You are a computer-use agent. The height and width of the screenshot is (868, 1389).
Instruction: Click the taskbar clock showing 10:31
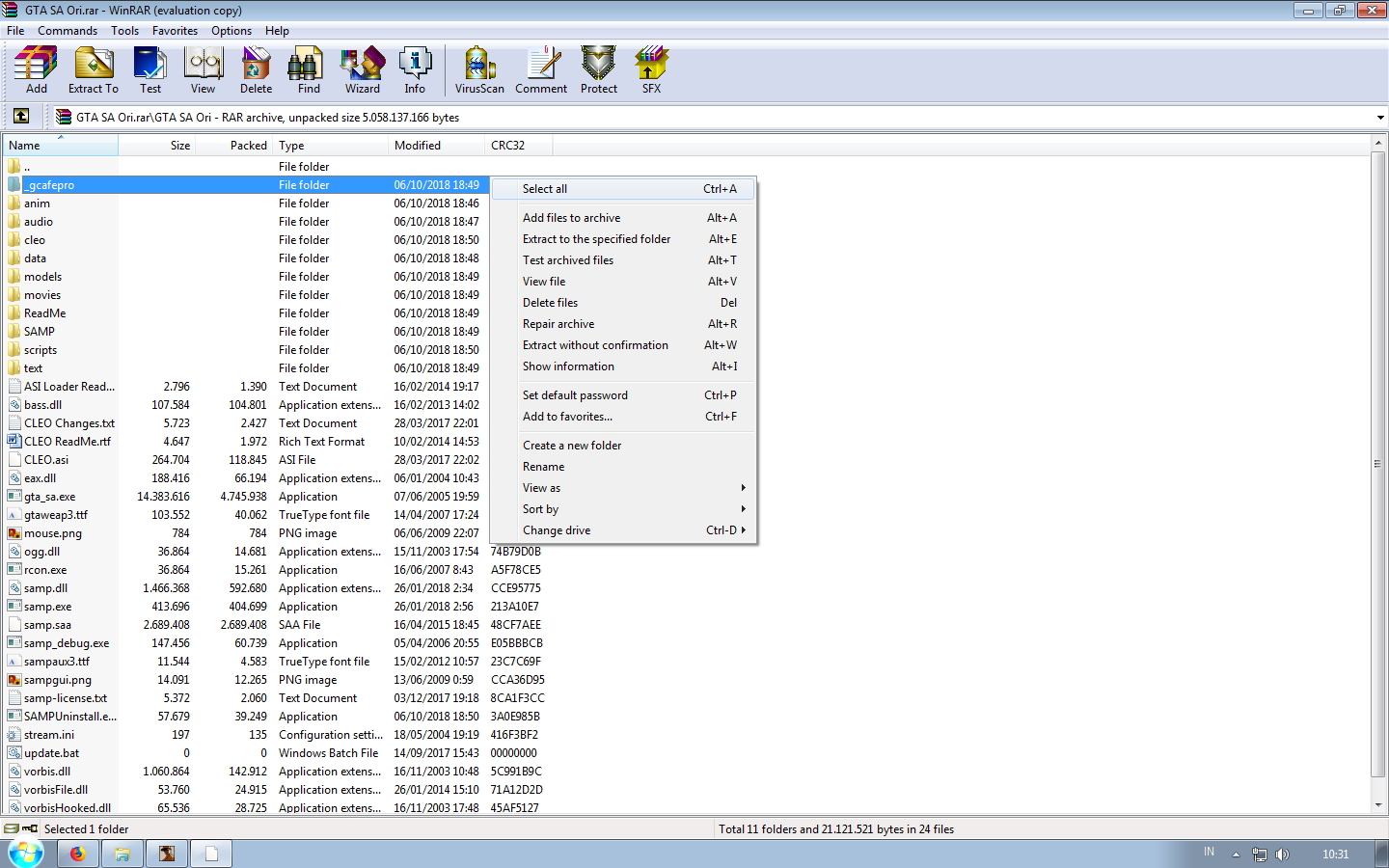click(1335, 854)
